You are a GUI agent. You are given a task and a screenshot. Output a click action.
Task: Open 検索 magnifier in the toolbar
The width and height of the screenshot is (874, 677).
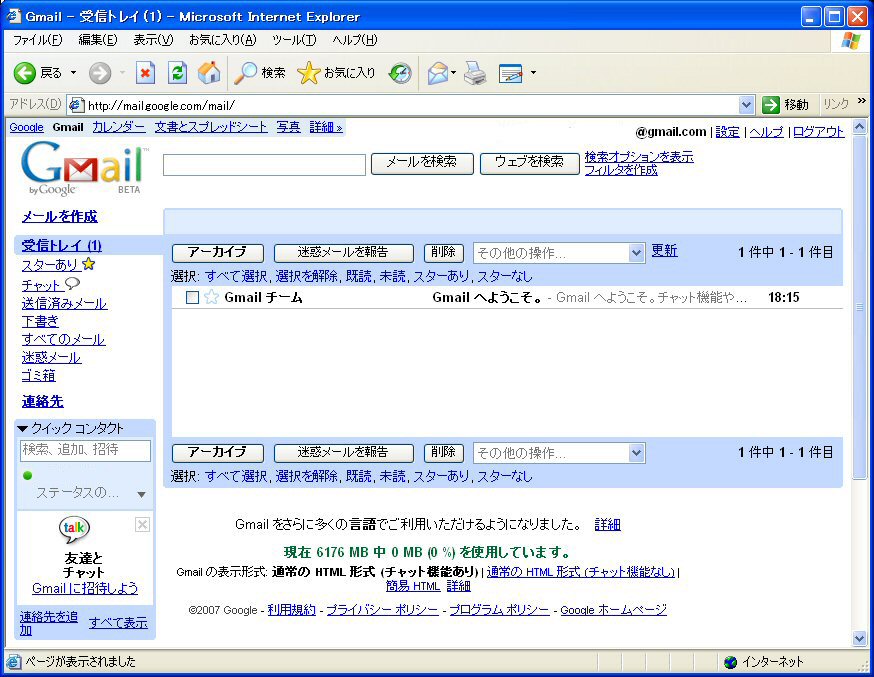[245, 73]
